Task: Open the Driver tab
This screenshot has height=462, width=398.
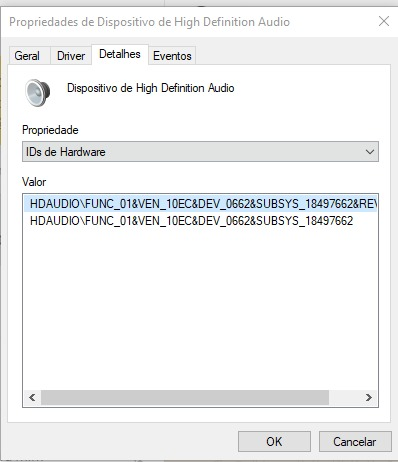Action: [71, 56]
